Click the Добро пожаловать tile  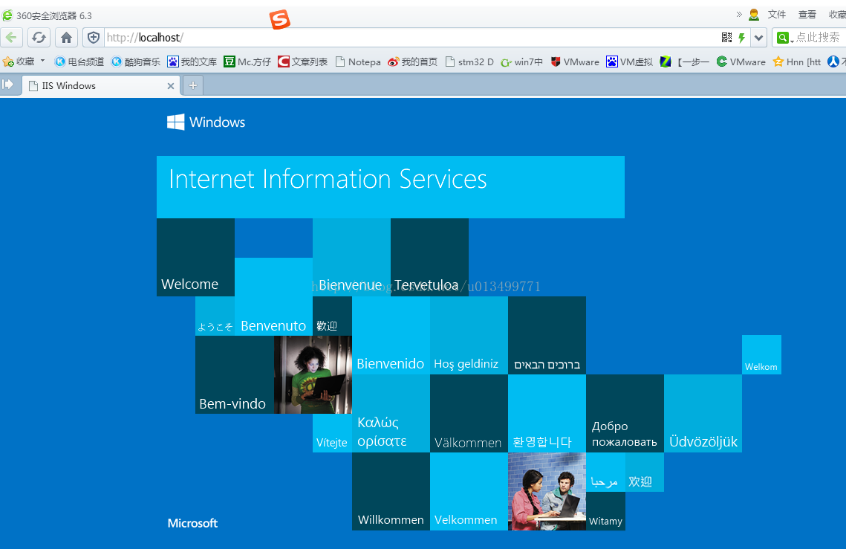click(x=625, y=414)
